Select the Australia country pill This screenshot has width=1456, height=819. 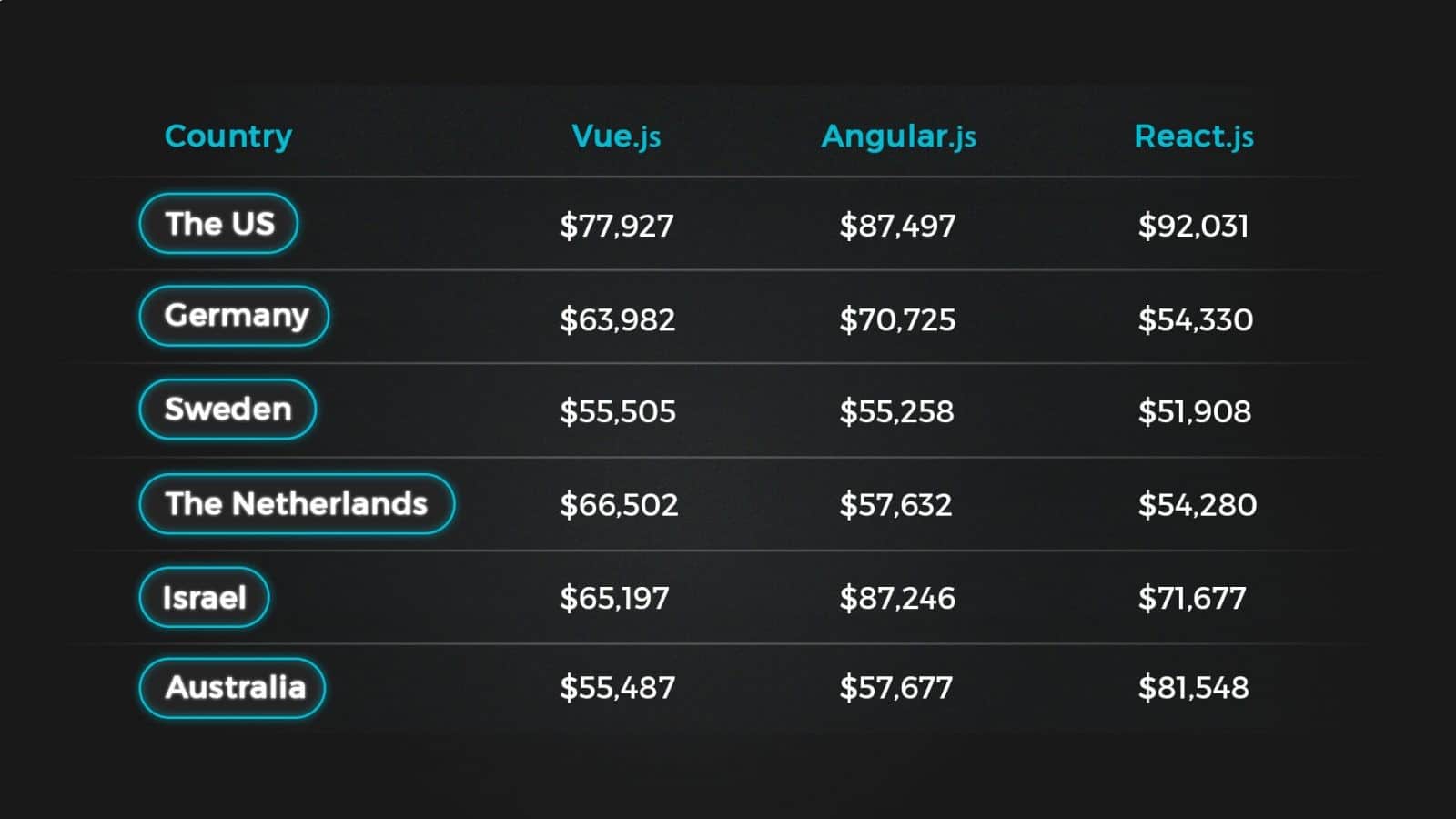pos(232,687)
